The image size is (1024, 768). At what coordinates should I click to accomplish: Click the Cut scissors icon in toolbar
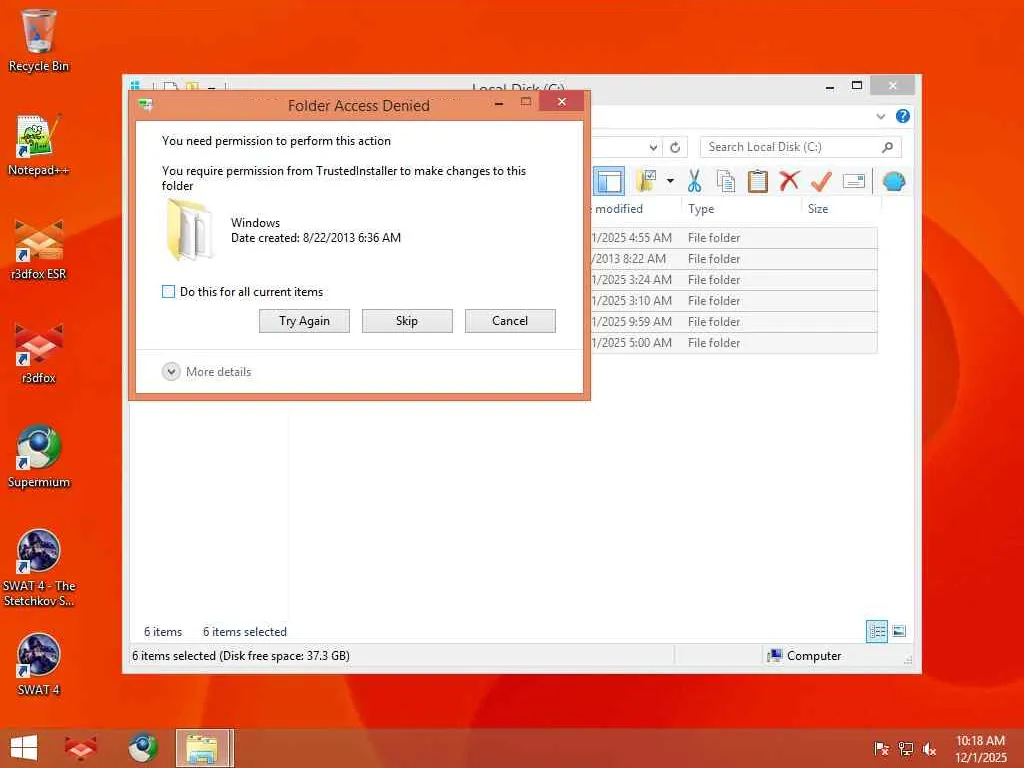tap(694, 181)
